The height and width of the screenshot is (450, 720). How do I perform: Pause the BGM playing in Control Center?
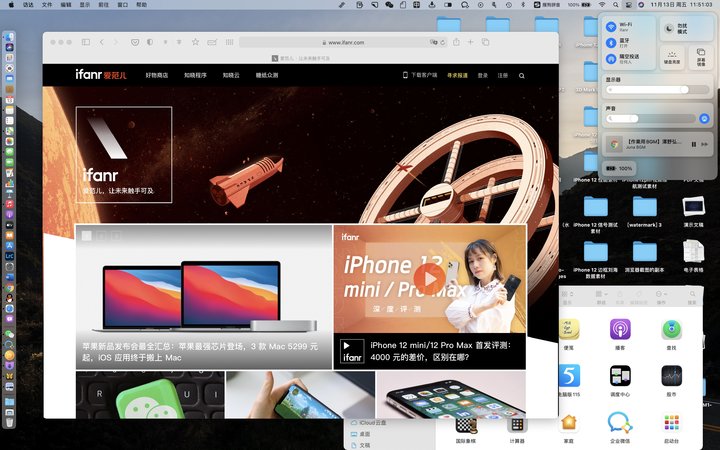(x=694, y=144)
